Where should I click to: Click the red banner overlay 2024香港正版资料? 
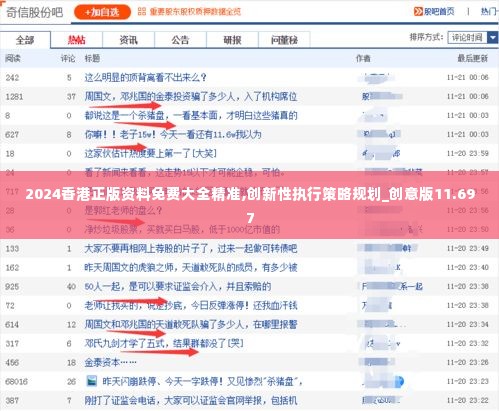point(249,205)
